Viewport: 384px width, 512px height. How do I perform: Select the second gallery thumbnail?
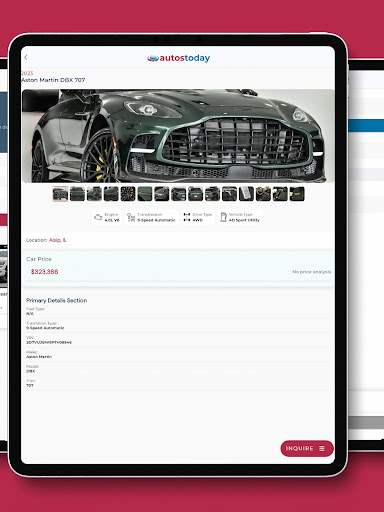point(77,194)
